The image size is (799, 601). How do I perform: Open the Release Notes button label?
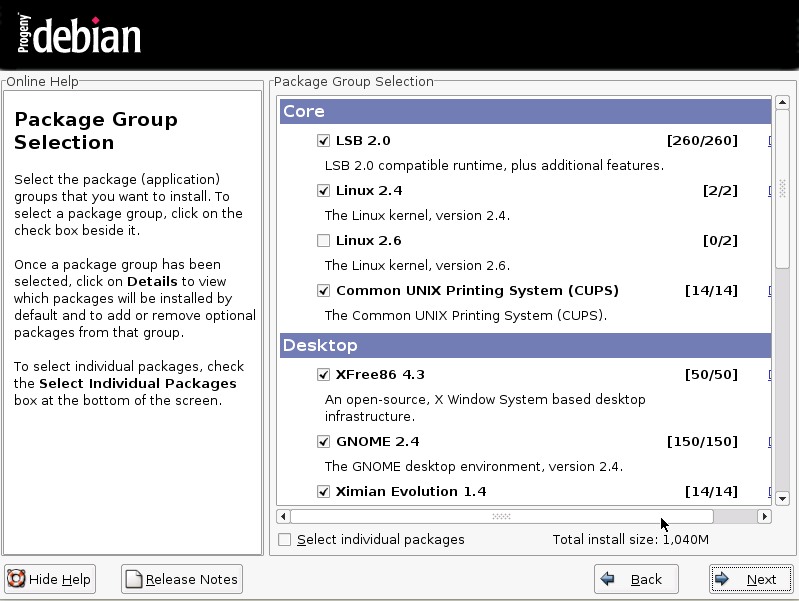(x=192, y=579)
